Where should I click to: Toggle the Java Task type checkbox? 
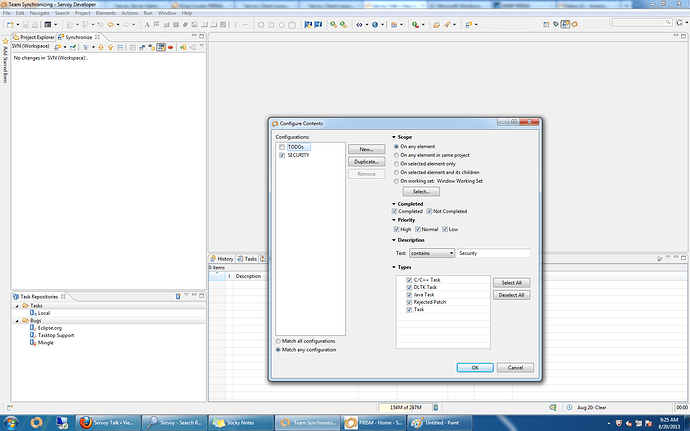tap(409, 295)
